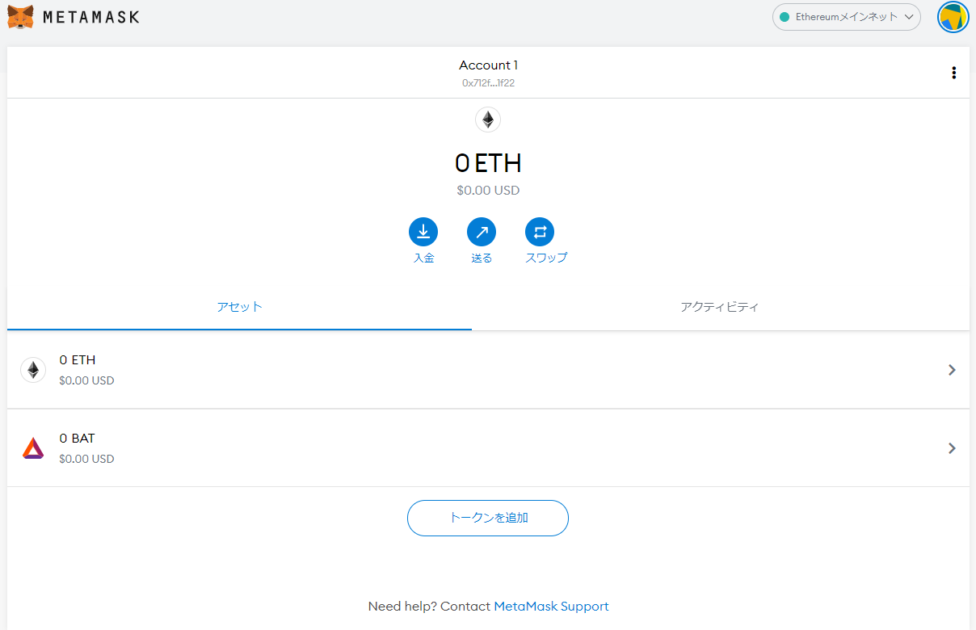Screen dimensions: 976x630
Task: Click the $0.00 USD value under BAT
Action: [87, 459]
